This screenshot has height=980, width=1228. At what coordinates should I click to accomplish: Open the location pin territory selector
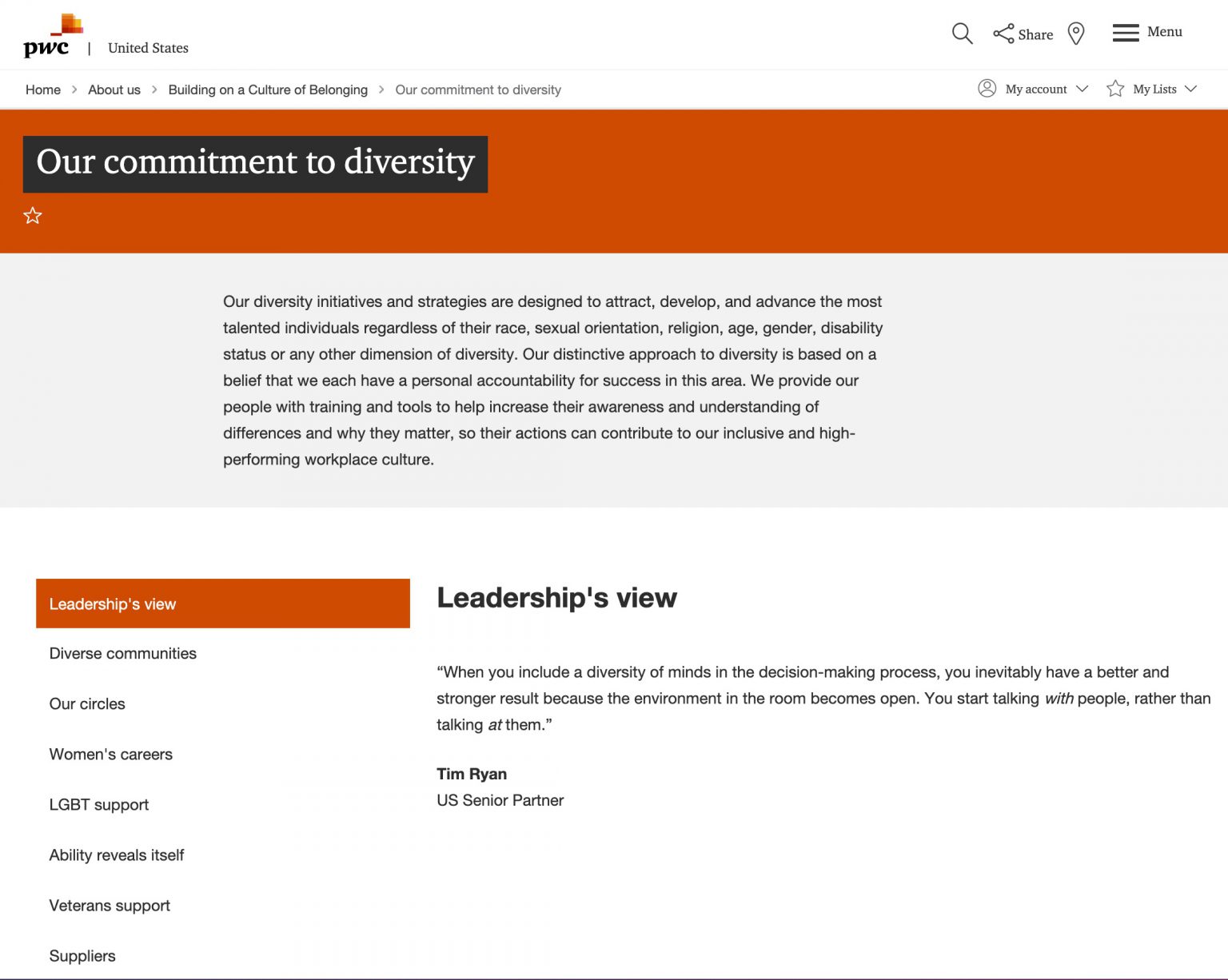pyautogui.click(x=1076, y=34)
